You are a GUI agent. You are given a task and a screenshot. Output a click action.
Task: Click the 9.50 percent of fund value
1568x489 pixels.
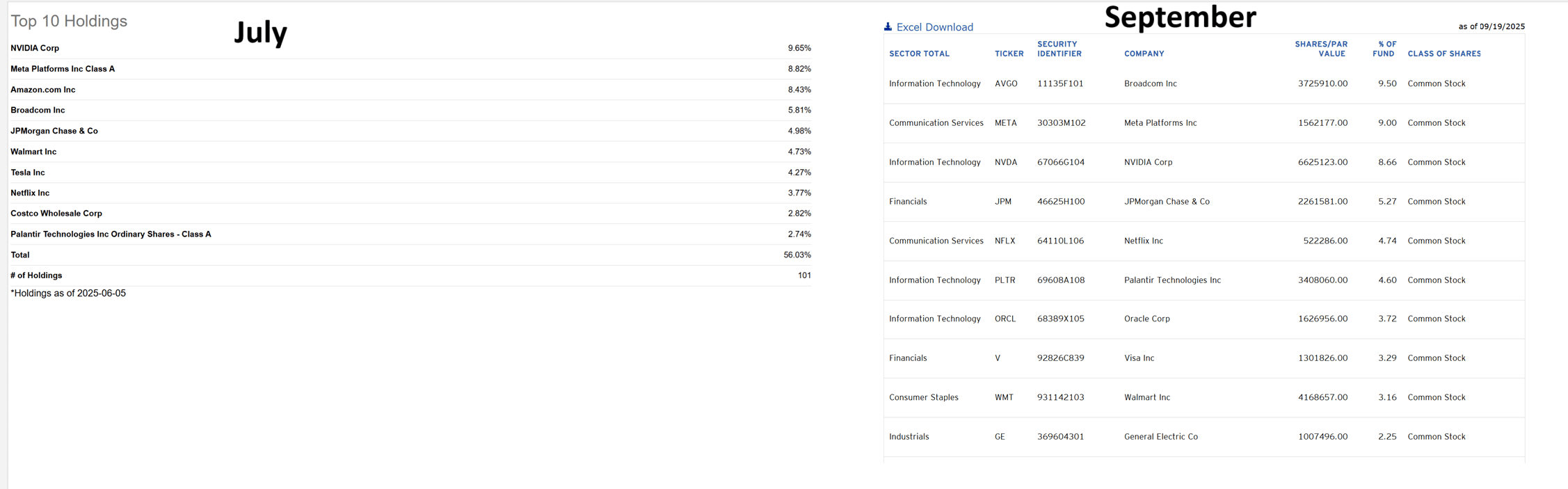[x=1387, y=83]
